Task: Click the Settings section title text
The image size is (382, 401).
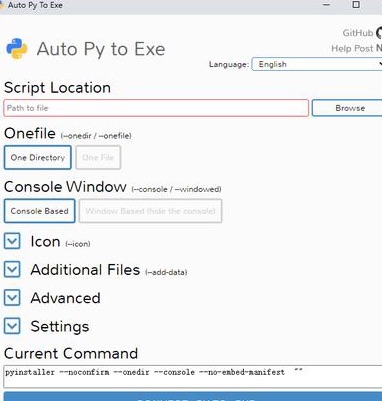Action: pyautogui.click(x=60, y=327)
